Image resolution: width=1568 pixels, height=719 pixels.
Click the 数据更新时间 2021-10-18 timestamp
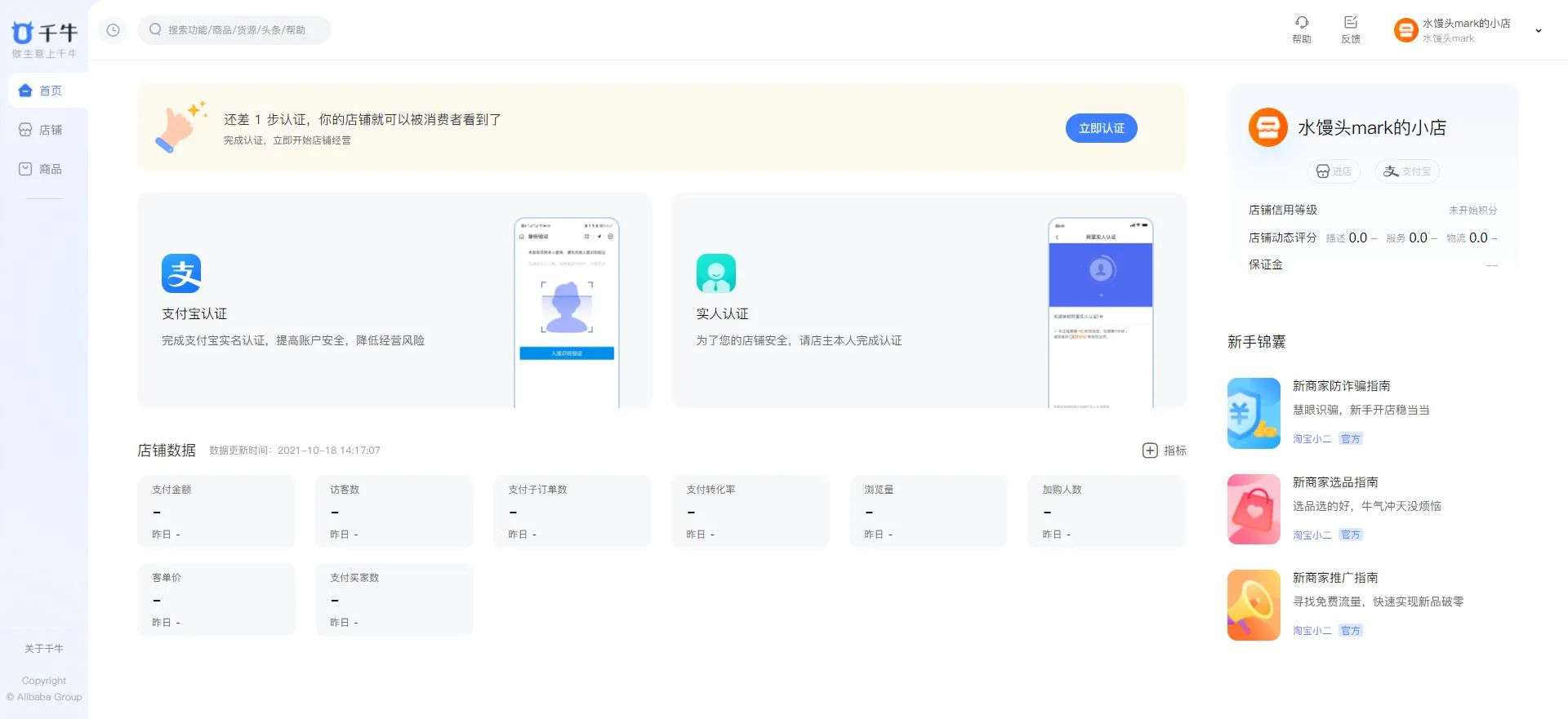pos(295,450)
